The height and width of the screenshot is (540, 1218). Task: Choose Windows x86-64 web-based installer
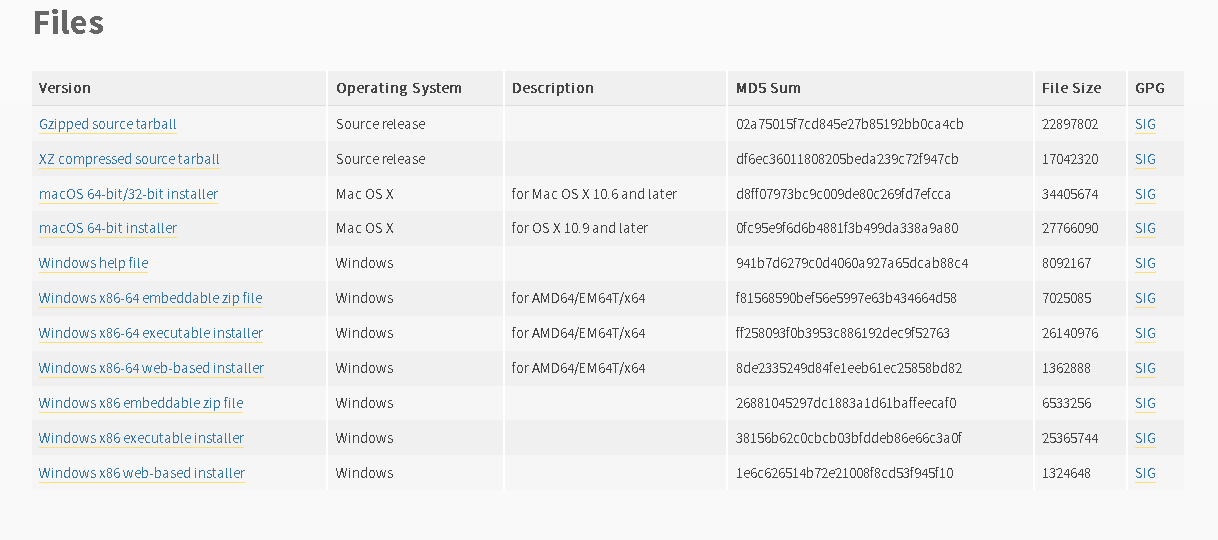(151, 368)
